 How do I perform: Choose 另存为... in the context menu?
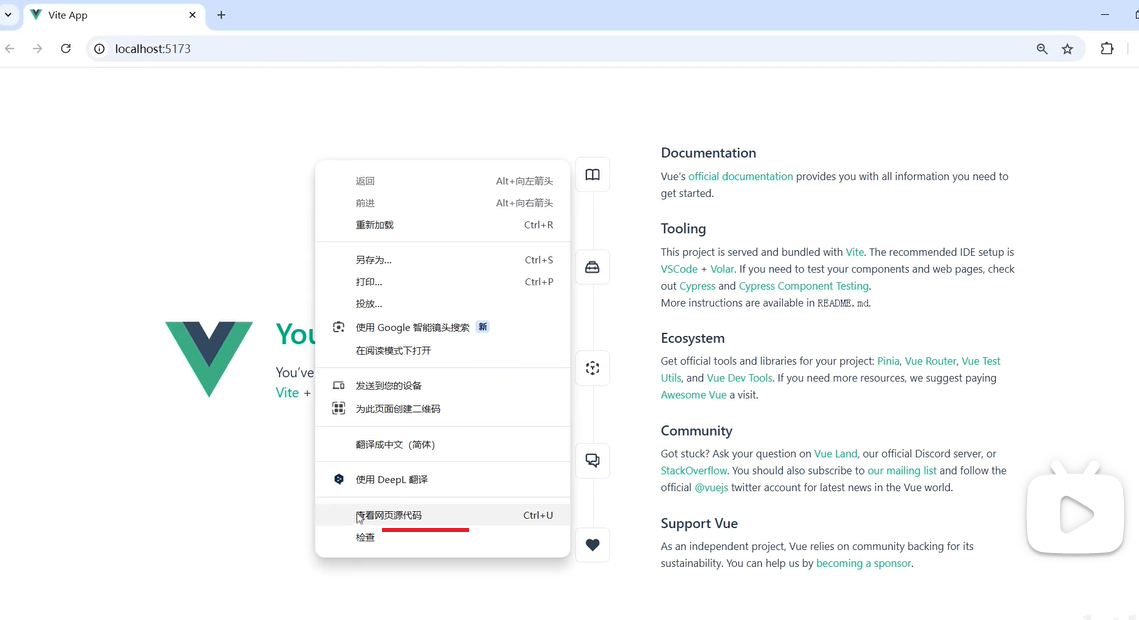tap(442, 259)
